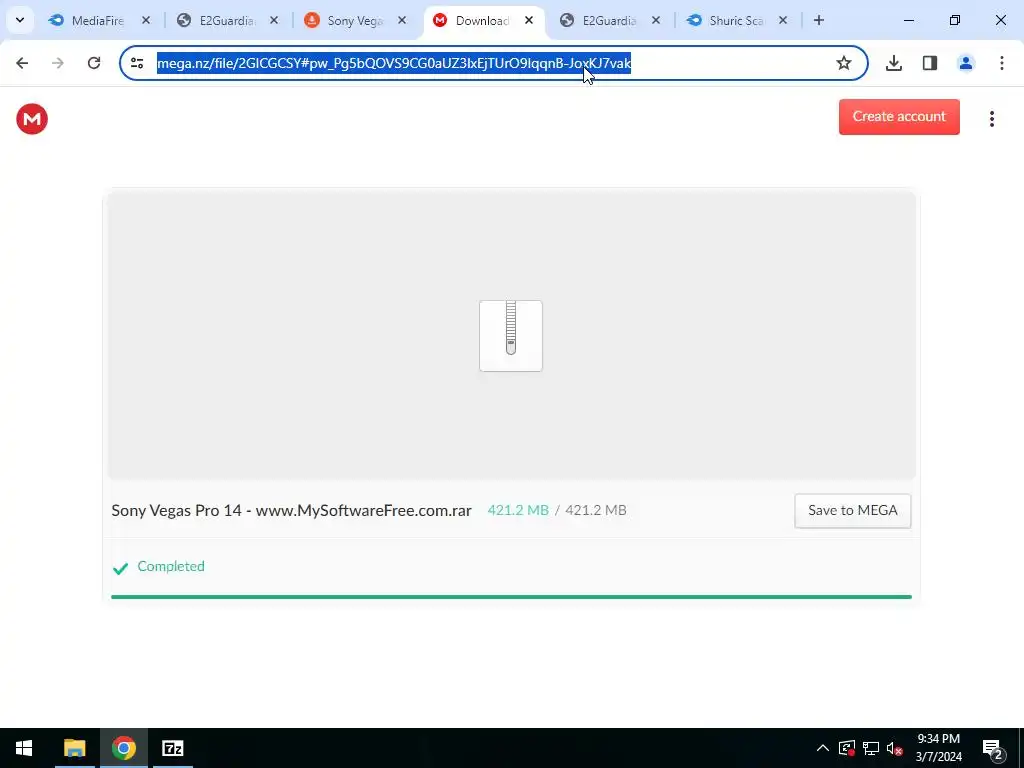The image size is (1024, 768).
Task: Switch to the MediaFire tab
Action: 97,20
